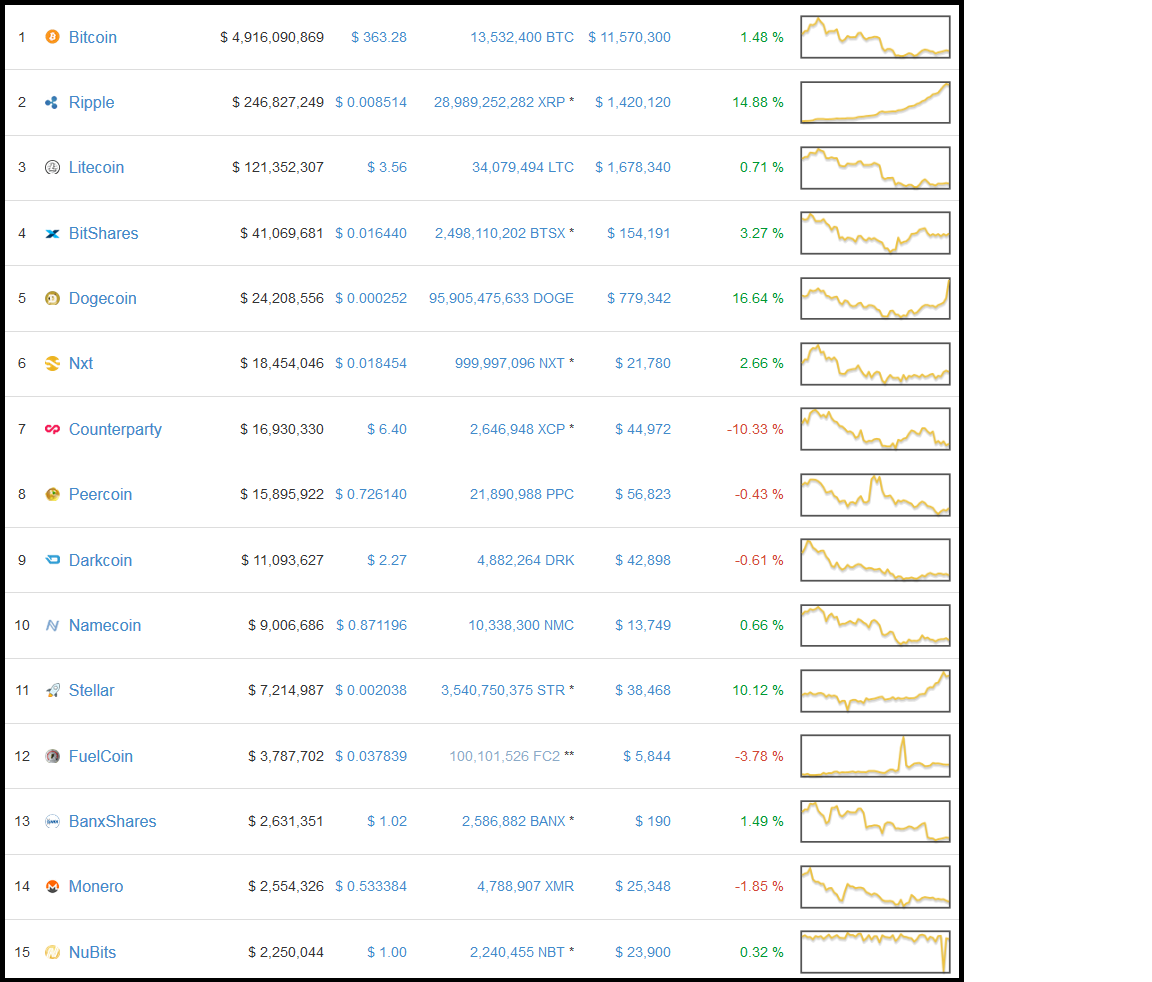View Dogecoin's price sparkline chart
The height and width of the screenshot is (982, 1152).
point(875,298)
